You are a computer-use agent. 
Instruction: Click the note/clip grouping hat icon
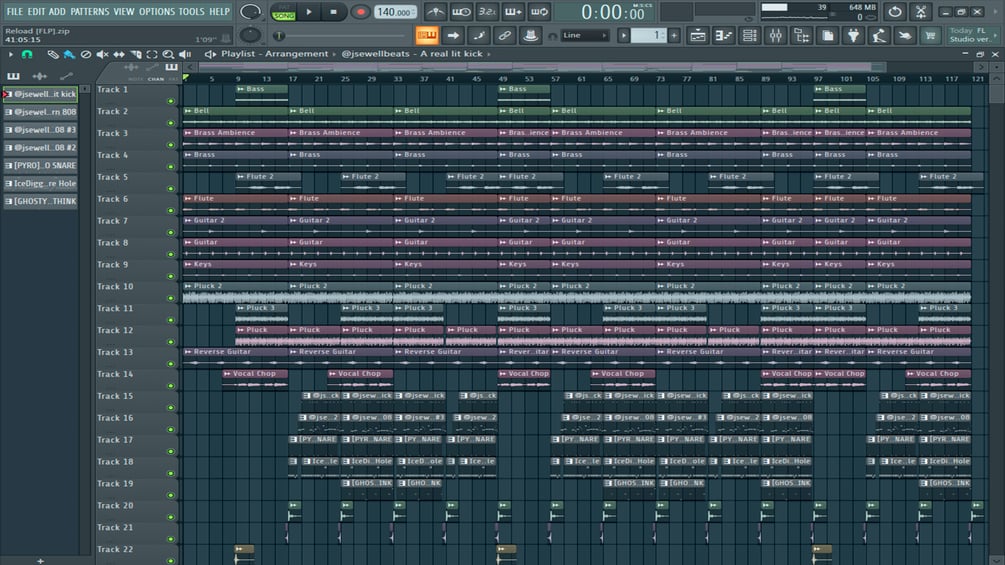pyautogui.click(x=530, y=35)
